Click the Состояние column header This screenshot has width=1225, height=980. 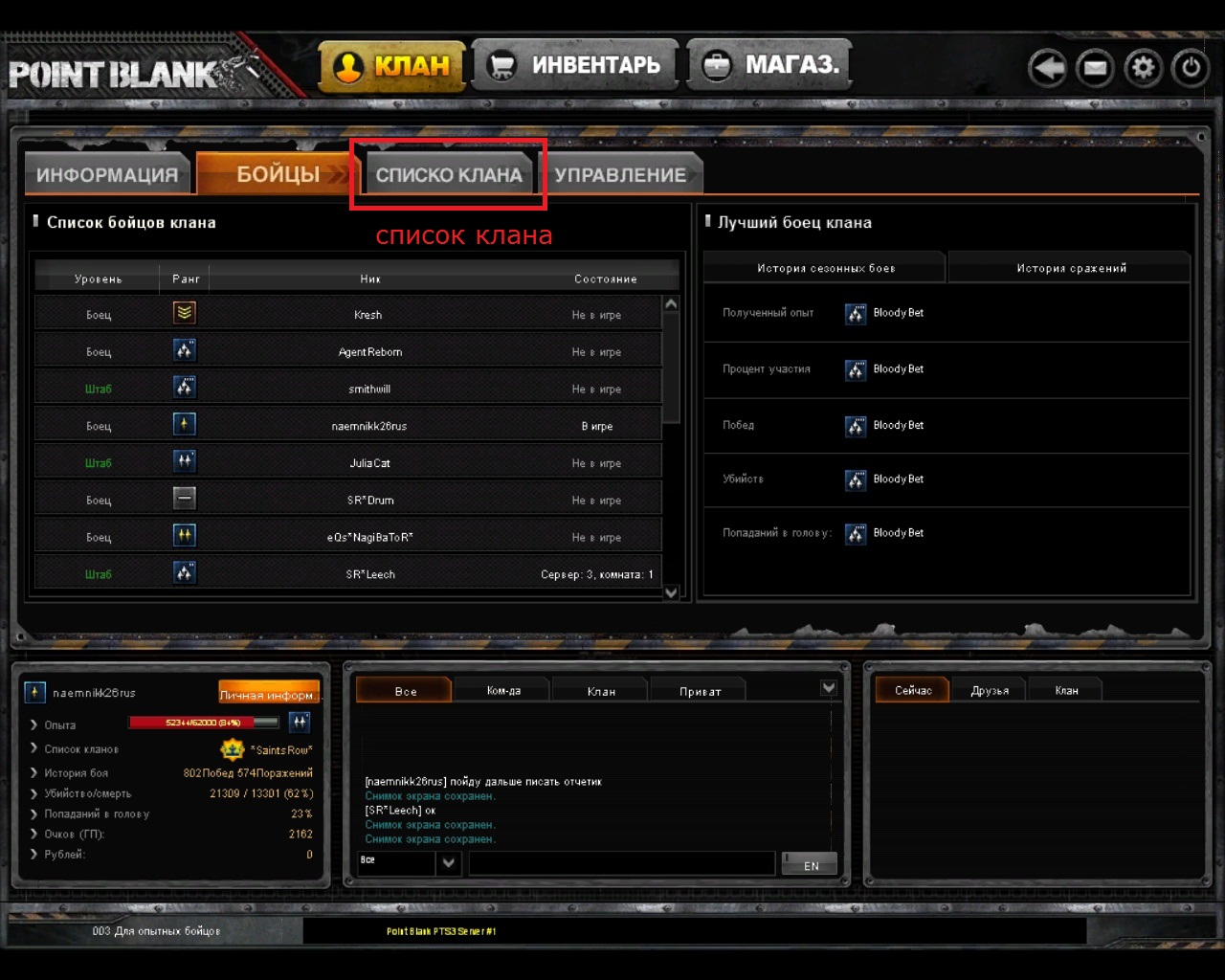pyautogui.click(x=605, y=278)
